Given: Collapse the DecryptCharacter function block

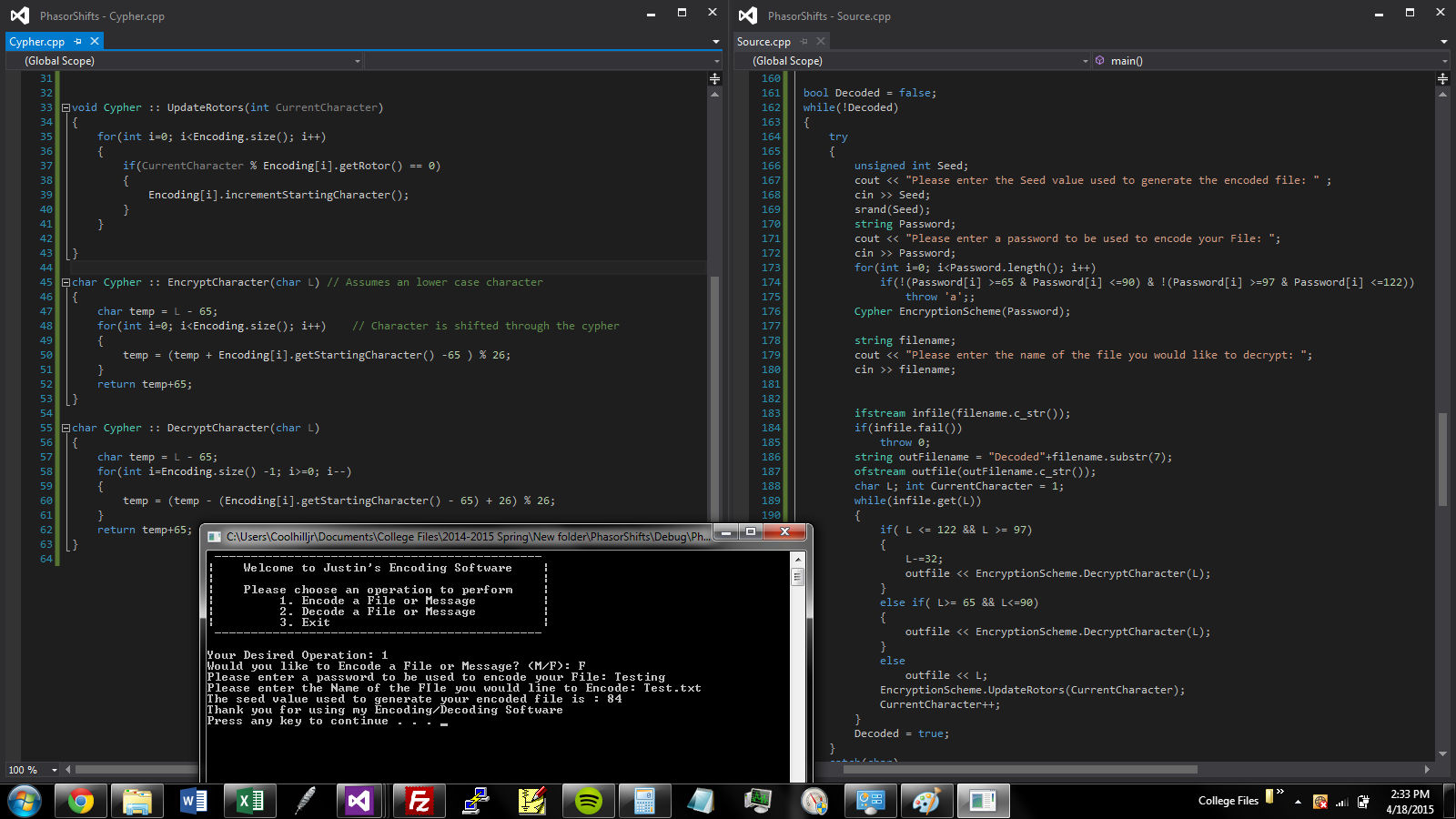Looking at the screenshot, I should 66,428.
